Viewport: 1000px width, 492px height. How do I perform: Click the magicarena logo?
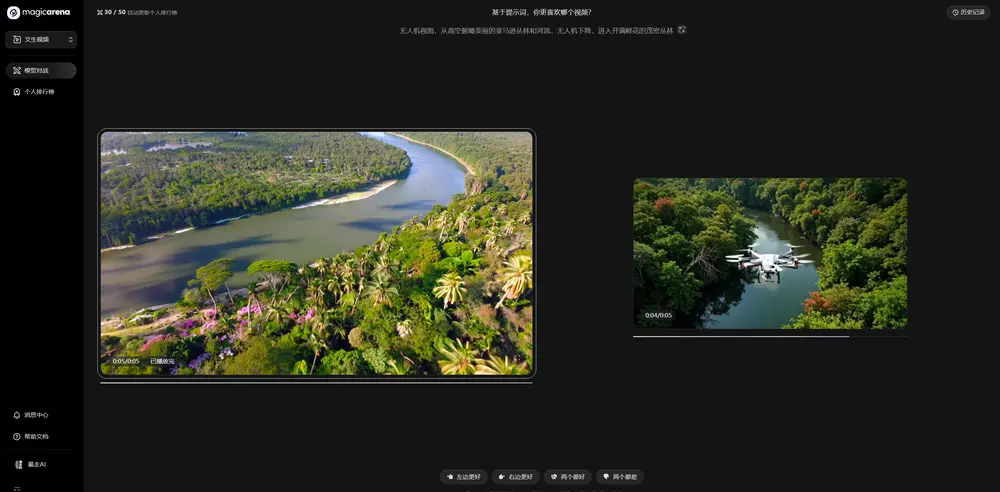pos(38,12)
